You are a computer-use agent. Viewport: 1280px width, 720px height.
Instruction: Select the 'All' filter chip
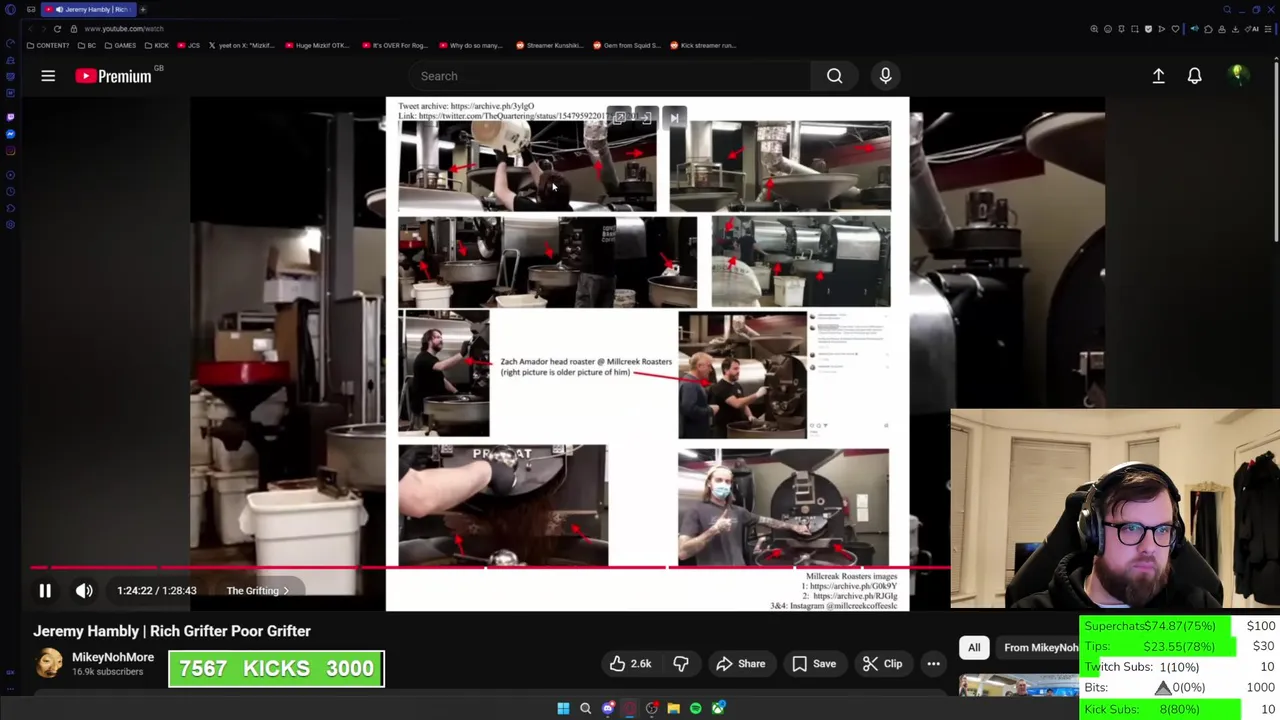tap(974, 648)
